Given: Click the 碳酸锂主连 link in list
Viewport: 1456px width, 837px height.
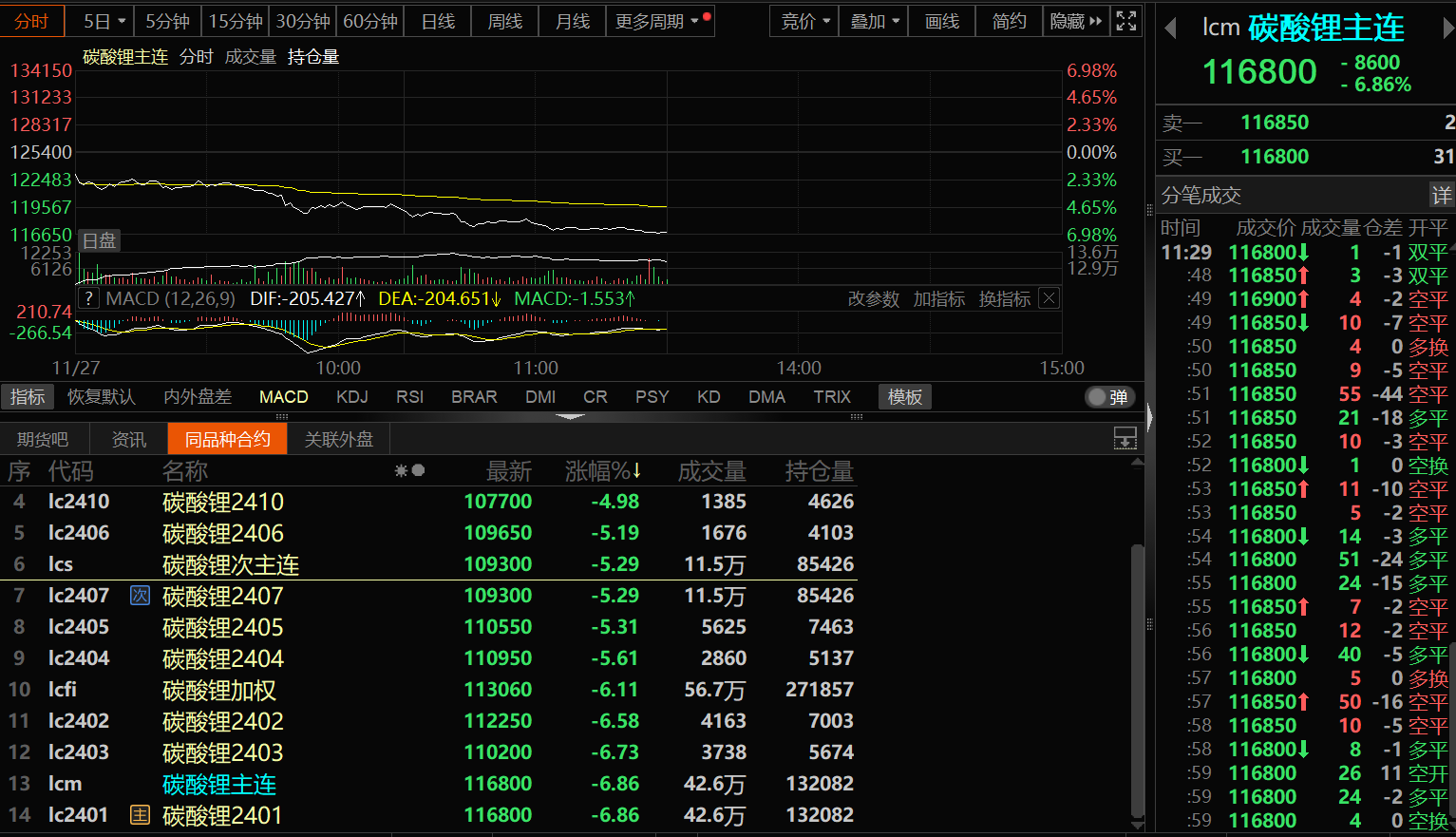Looking at the screenshot, I should click(219, 784).
